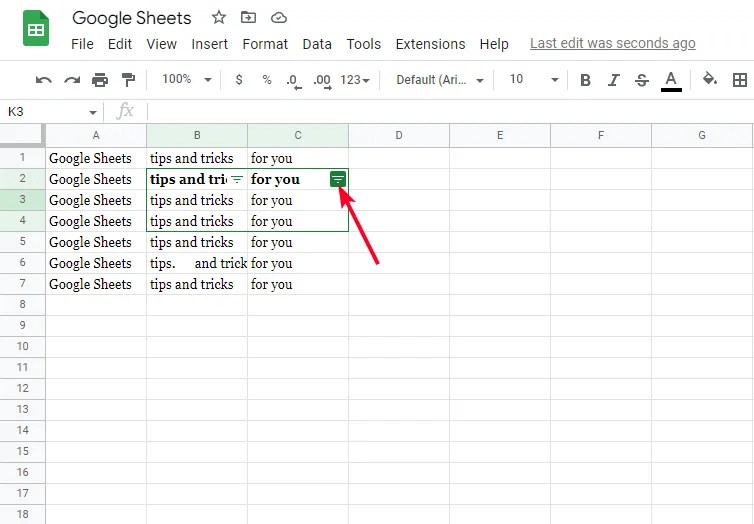Open the borders tool
The image size is (754, 524).
(740, 80)
